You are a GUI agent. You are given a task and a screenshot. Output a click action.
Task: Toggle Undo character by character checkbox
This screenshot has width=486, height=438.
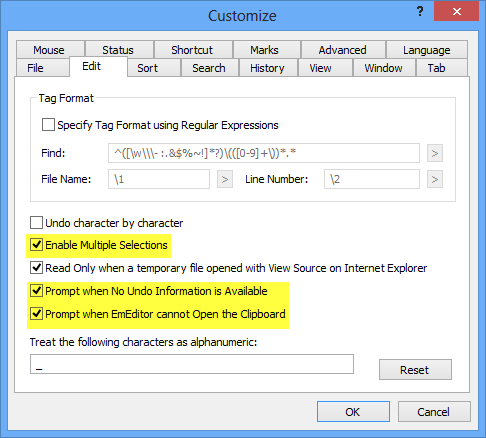point(36,223)
